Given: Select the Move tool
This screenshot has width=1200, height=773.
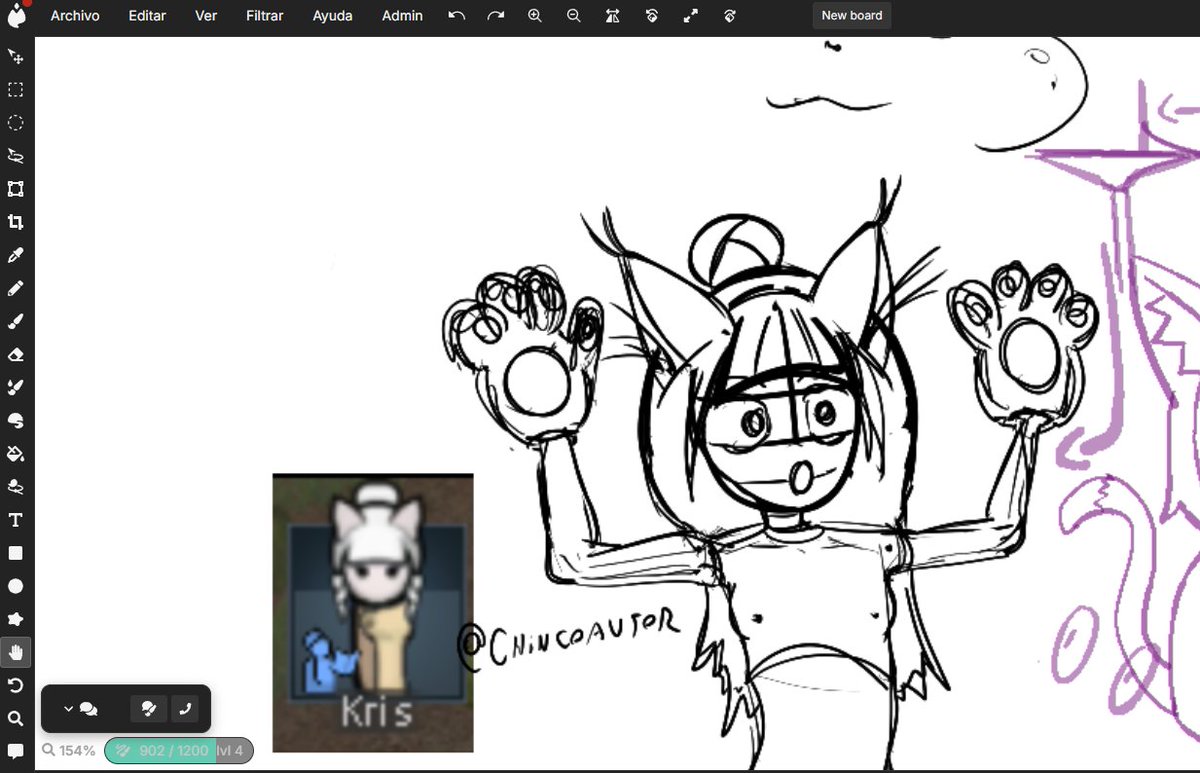Looking at the screenshot, I should tap(16, 57).
